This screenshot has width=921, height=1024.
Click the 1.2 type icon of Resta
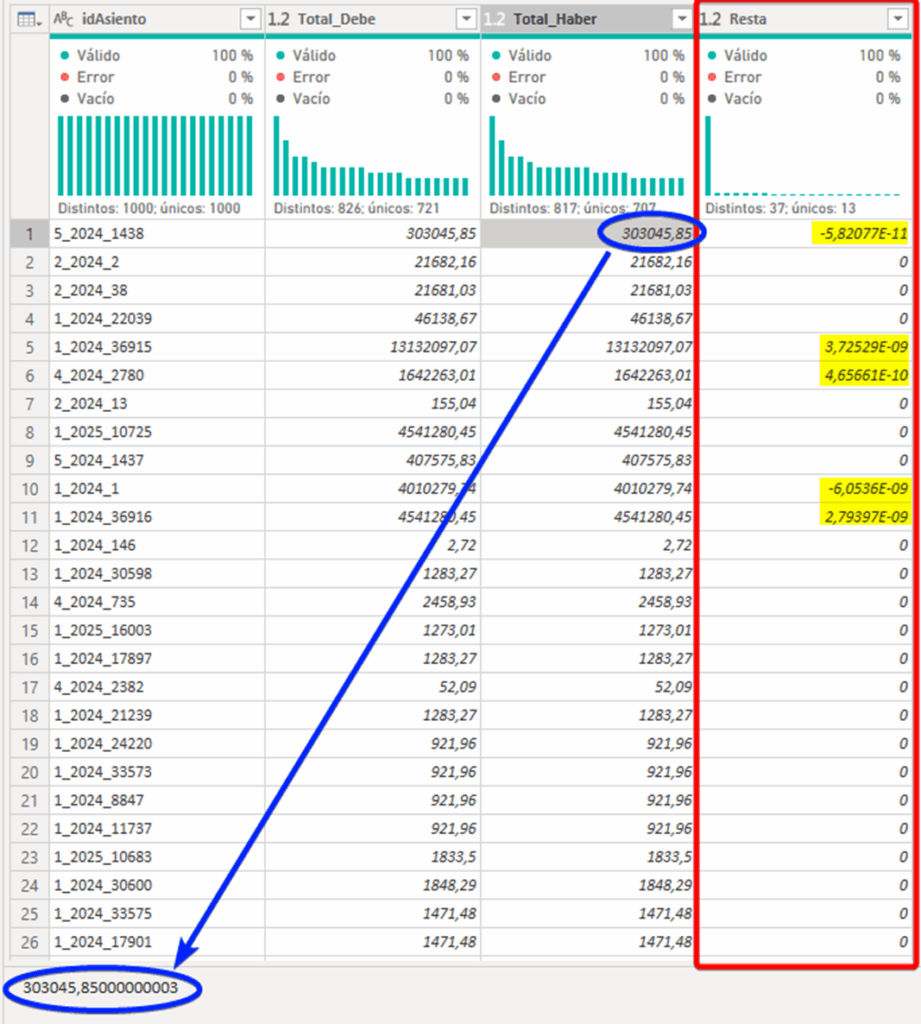pyautogui.click(x=710, y=19)
